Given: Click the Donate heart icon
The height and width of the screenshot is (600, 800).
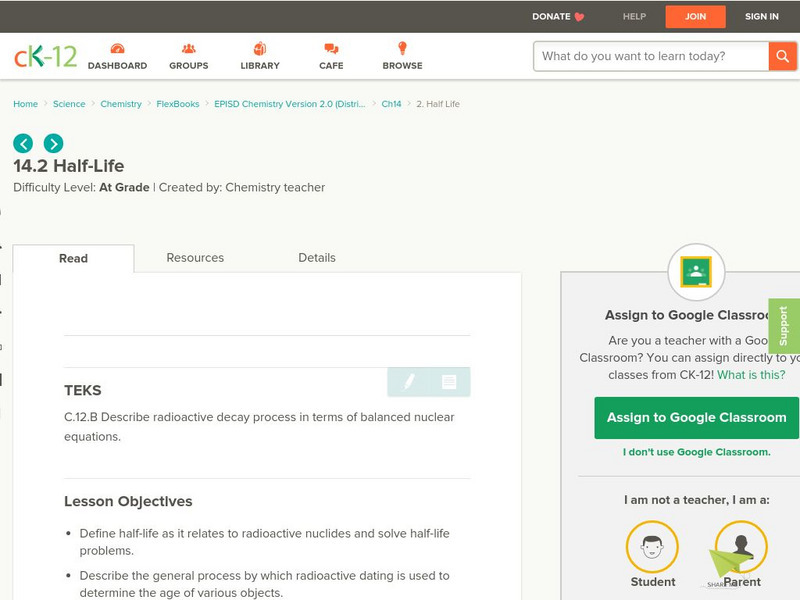Looking at the screenshot, I should 579,17.
